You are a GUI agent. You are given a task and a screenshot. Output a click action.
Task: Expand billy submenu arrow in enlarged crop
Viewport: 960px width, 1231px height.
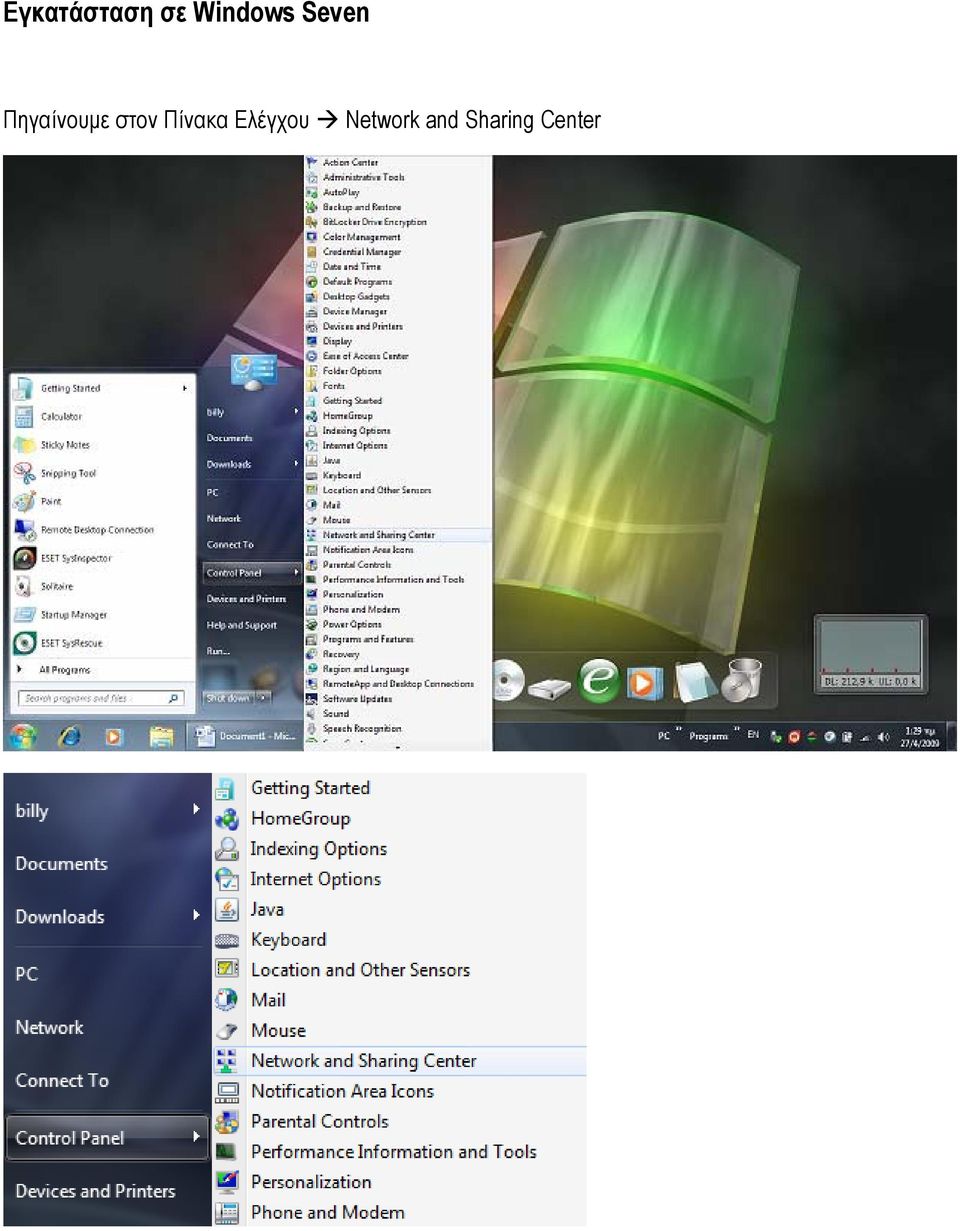click(196, 809)
